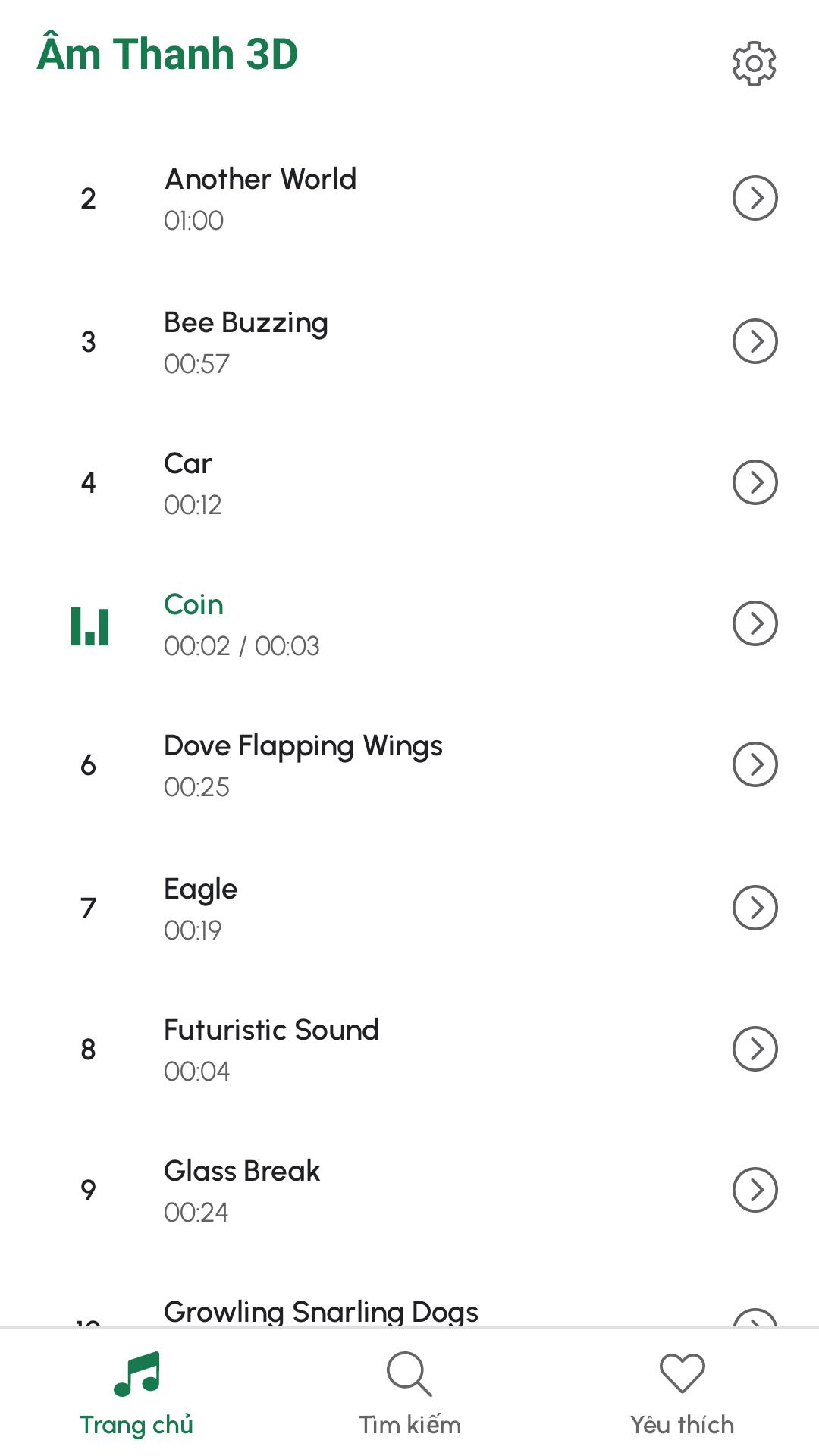Screen dimensions: 819x1456
Task: Click the Coin playback time 00:02 / 00:03
Action: 242,646
